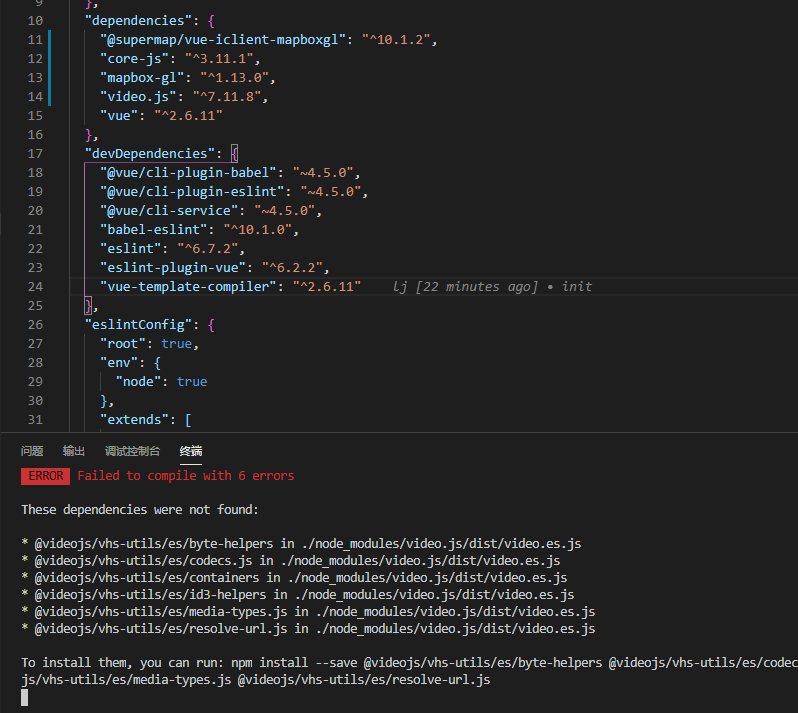Click the terminal cursor block at the prompt
Screen dimensions: 798x713
(24, 697)
